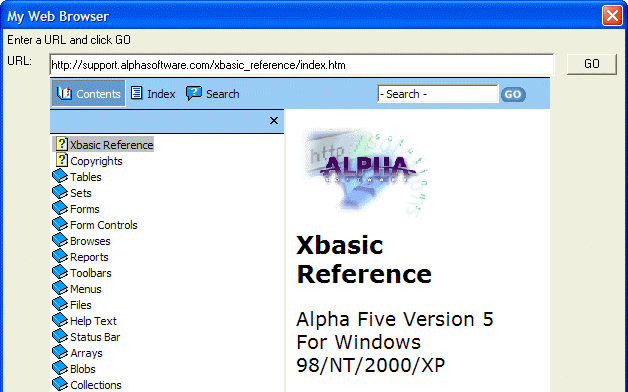Click the Copyrights help-page icon
The width and height of the screenshot is (628, 392).
tap(62, 160)
